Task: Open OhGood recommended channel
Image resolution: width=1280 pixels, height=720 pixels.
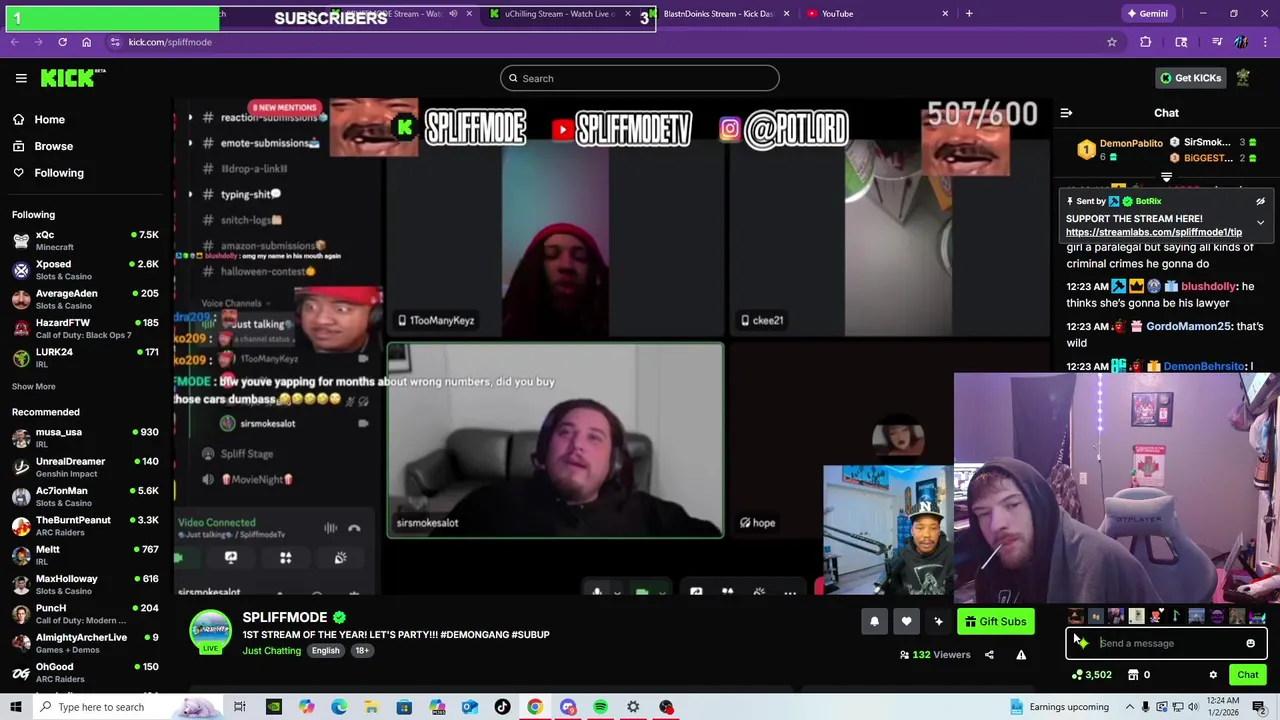Action: (85, 672)
